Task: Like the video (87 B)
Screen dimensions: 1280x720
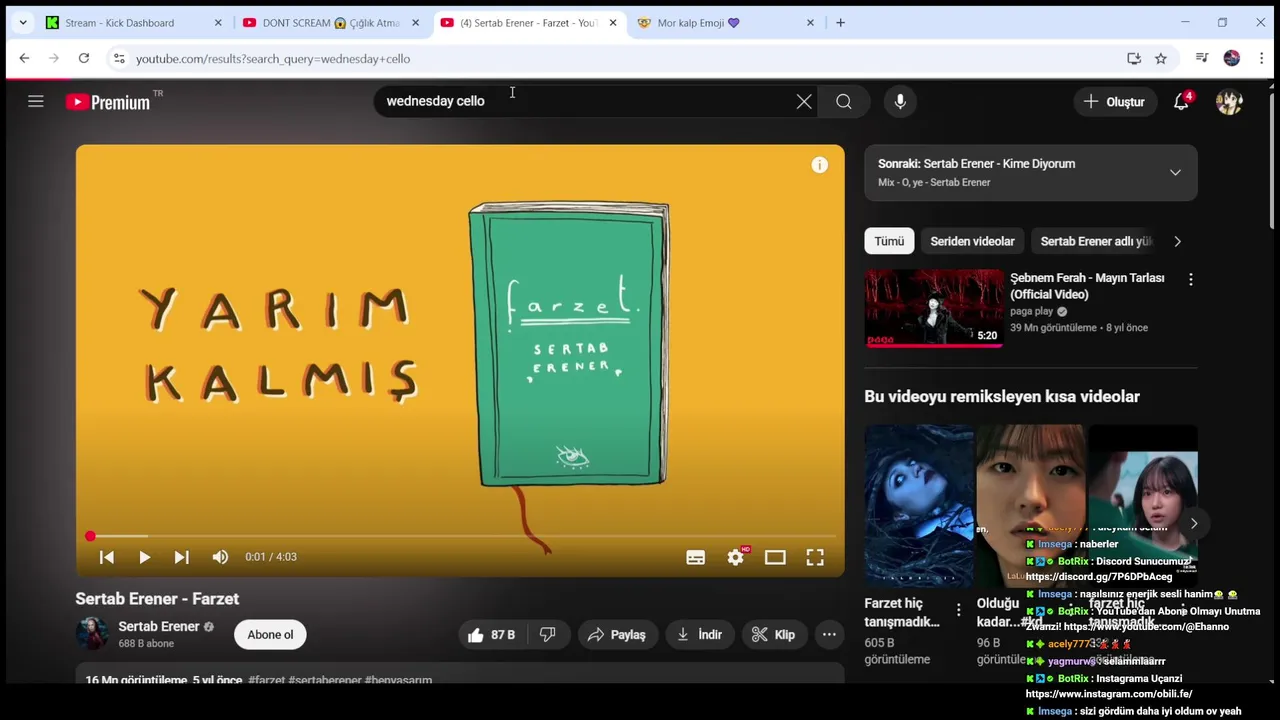Action: point(492,635)
